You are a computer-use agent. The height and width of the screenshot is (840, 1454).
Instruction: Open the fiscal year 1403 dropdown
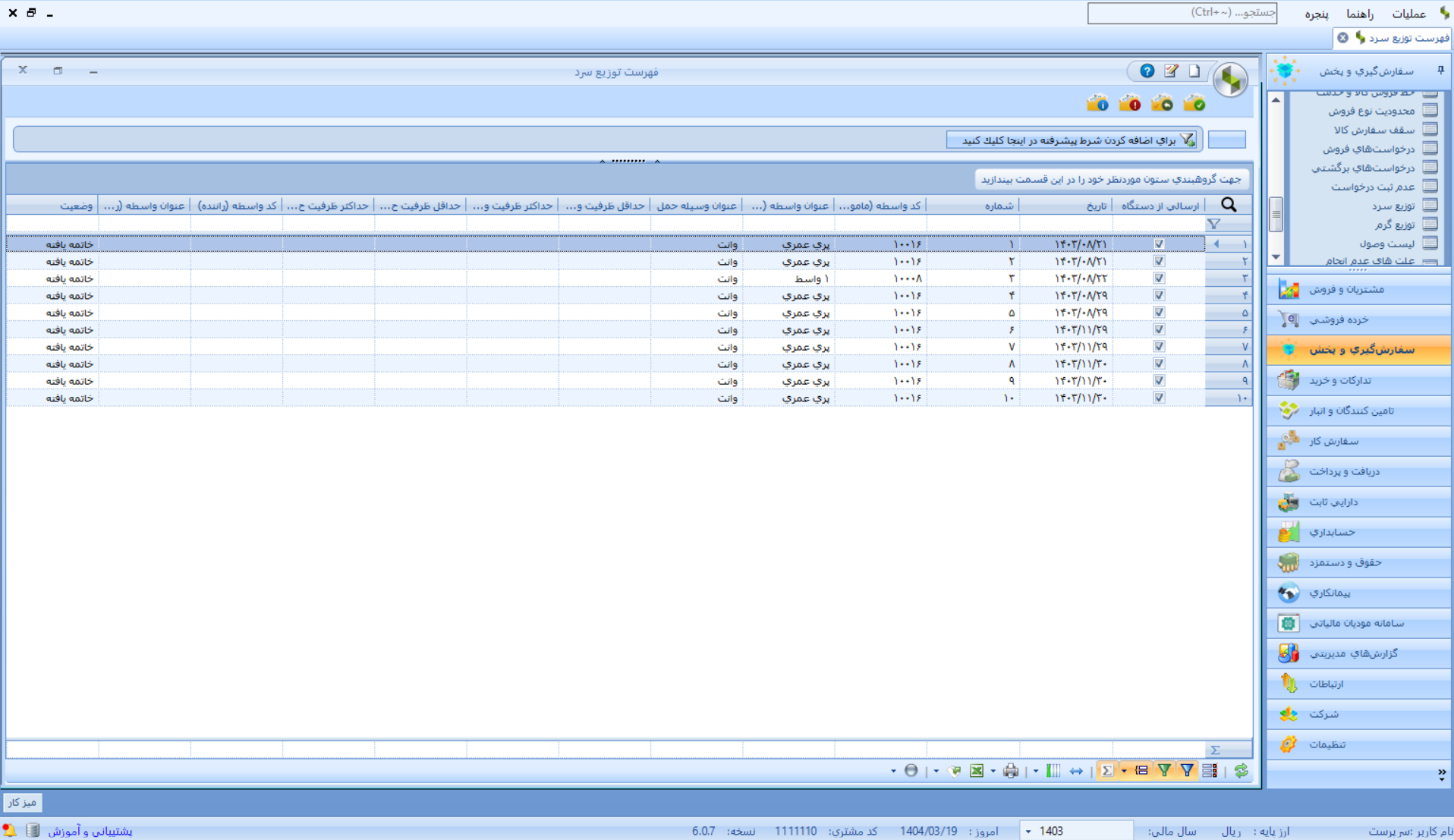(1028, 831)
